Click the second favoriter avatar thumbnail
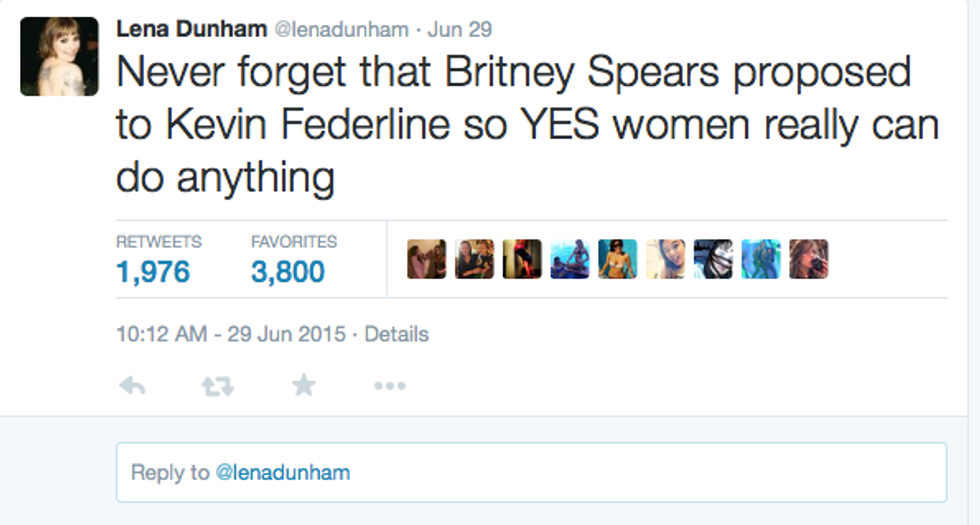Screen dimensions: 980x525 (x=474, y=259)
